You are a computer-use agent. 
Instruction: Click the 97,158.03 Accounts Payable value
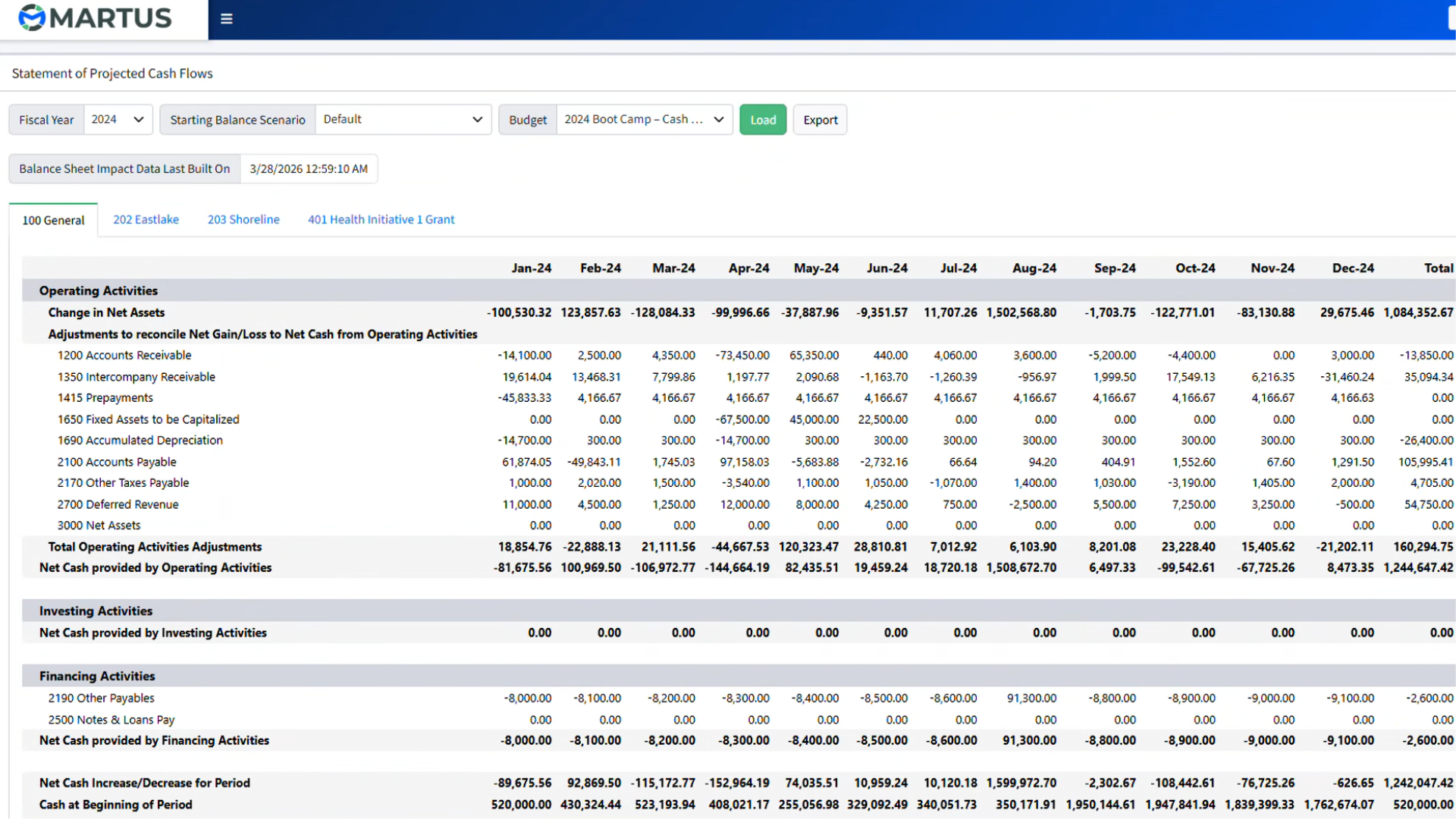click(x=744, y=462)
